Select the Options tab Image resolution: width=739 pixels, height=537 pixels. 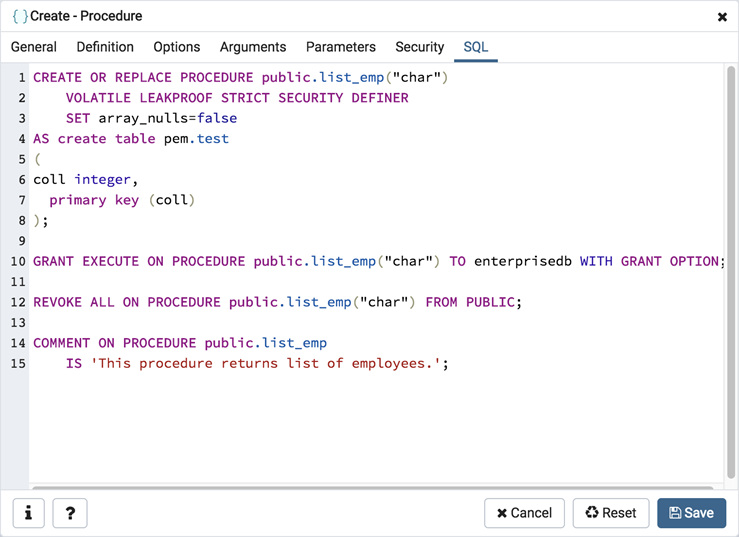pos(177,47)
